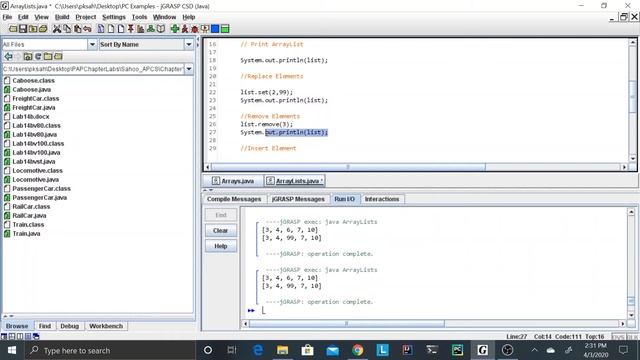This screenshot has width=640, height=360.
Task: Open the All Files filter dropdown
Action: (x=92, y=44)
